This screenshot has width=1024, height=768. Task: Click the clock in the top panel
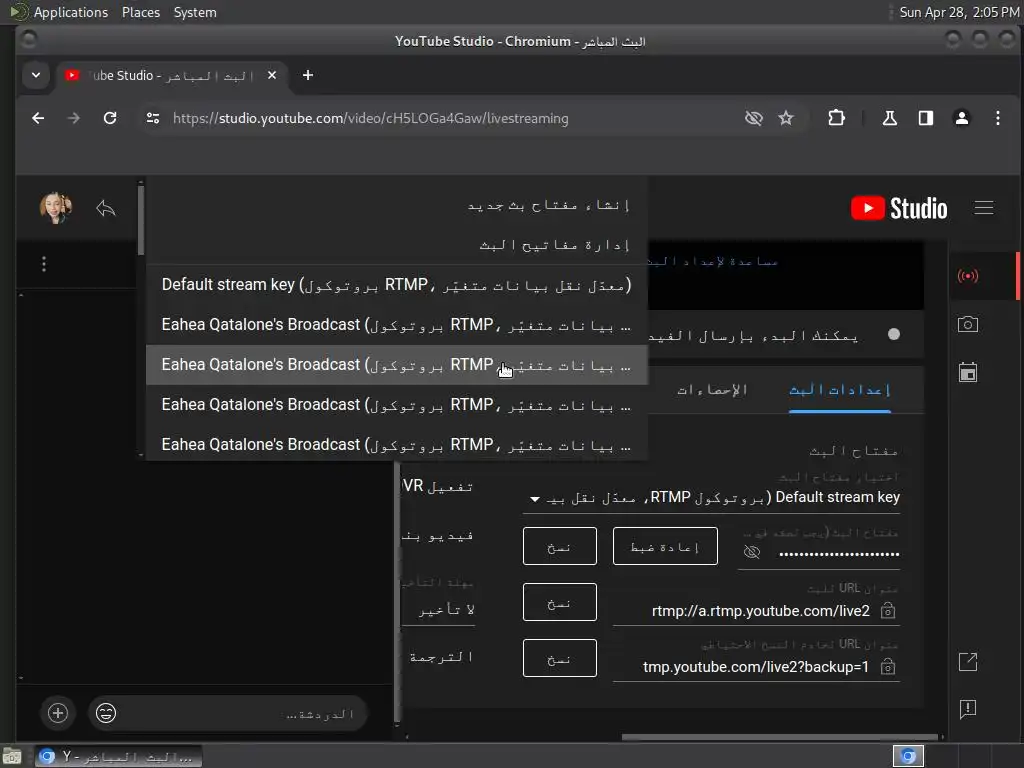[x=959, y=12]
